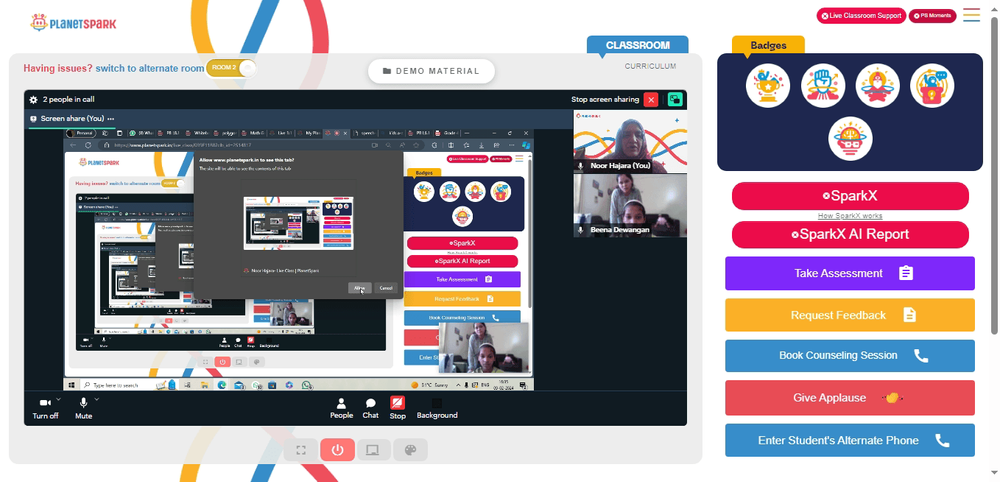Select the trophy star badge

click(x=768, y=85)
